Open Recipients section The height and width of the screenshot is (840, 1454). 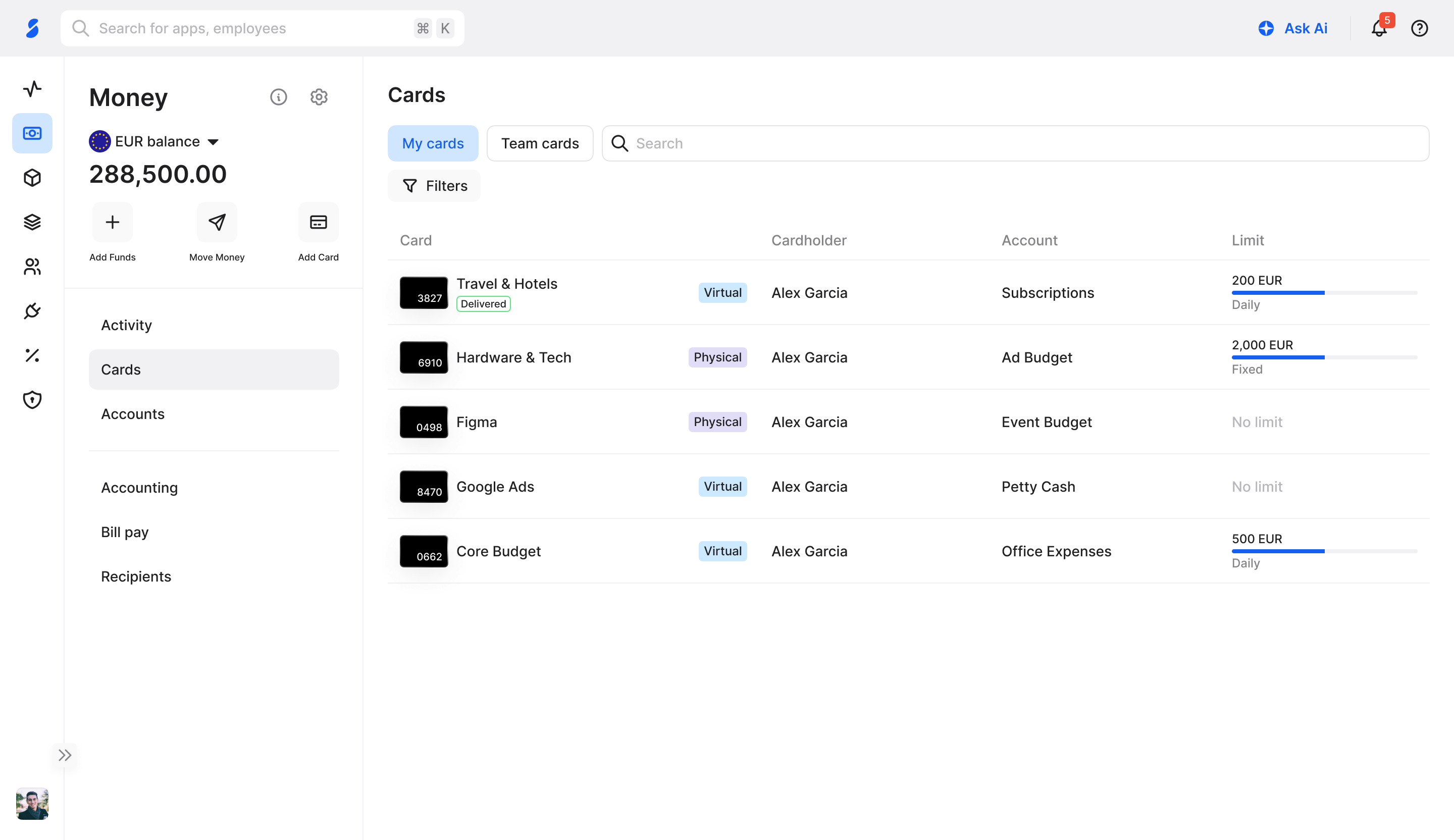tap(214, 576)
